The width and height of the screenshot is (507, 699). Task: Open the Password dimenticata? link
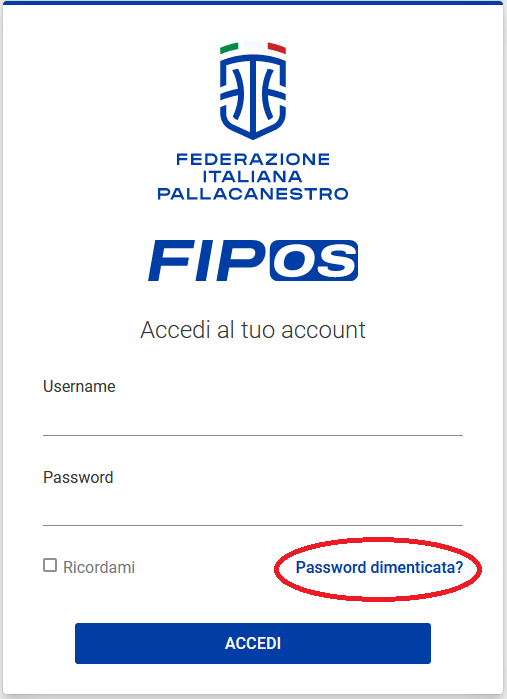pyautogui.click(x=379, y=567)
